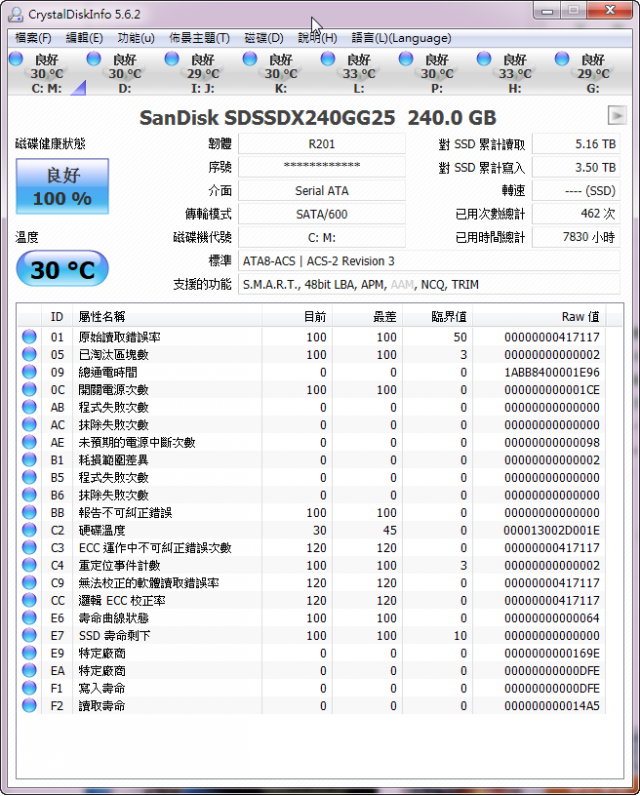Viewport: 640px width, 796px height.
Task: Open the 佈景主題(T) menu
Action: [x=199, y=38]
